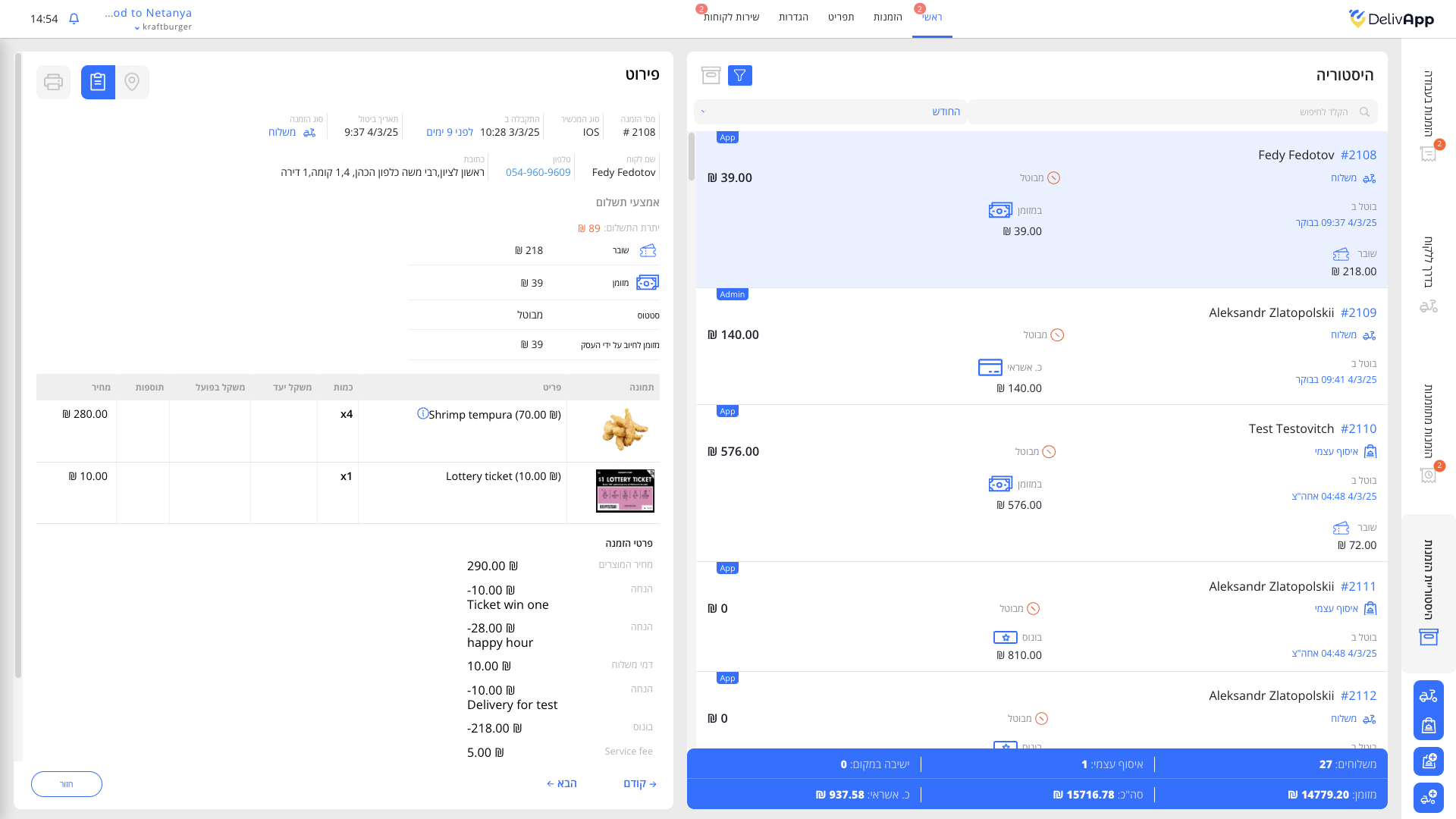Select the clipboard order details view
This screenshot has height=819, width=1456.
click(98, 82)
